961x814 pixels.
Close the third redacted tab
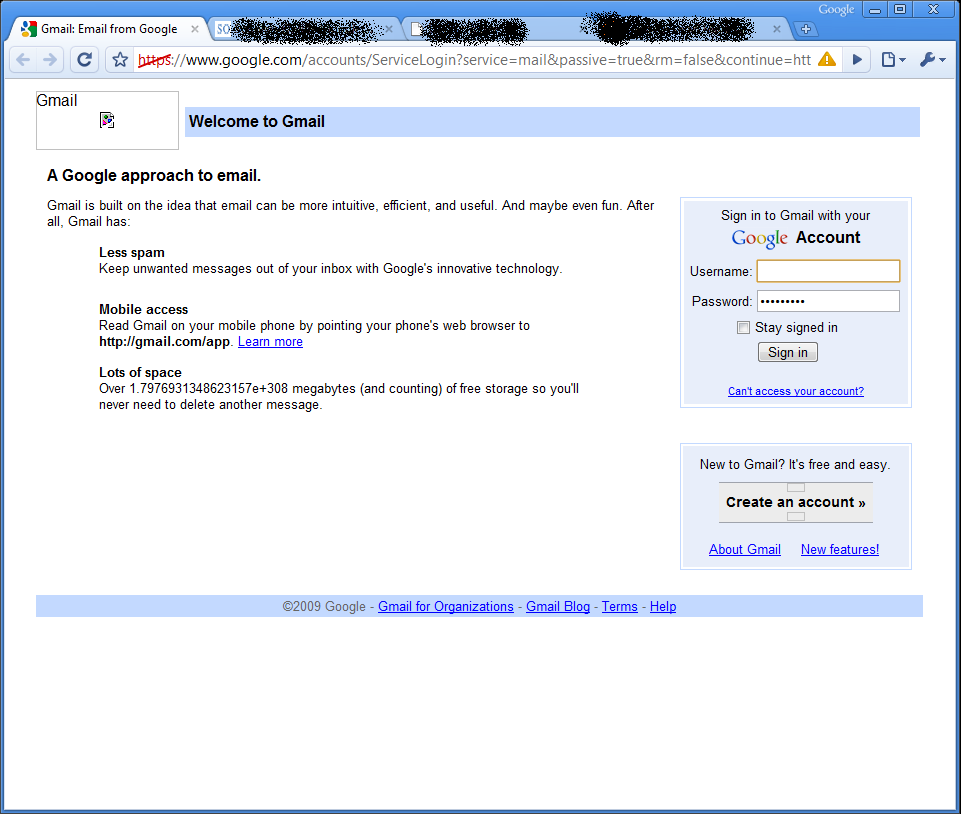(x=777, y=29)
